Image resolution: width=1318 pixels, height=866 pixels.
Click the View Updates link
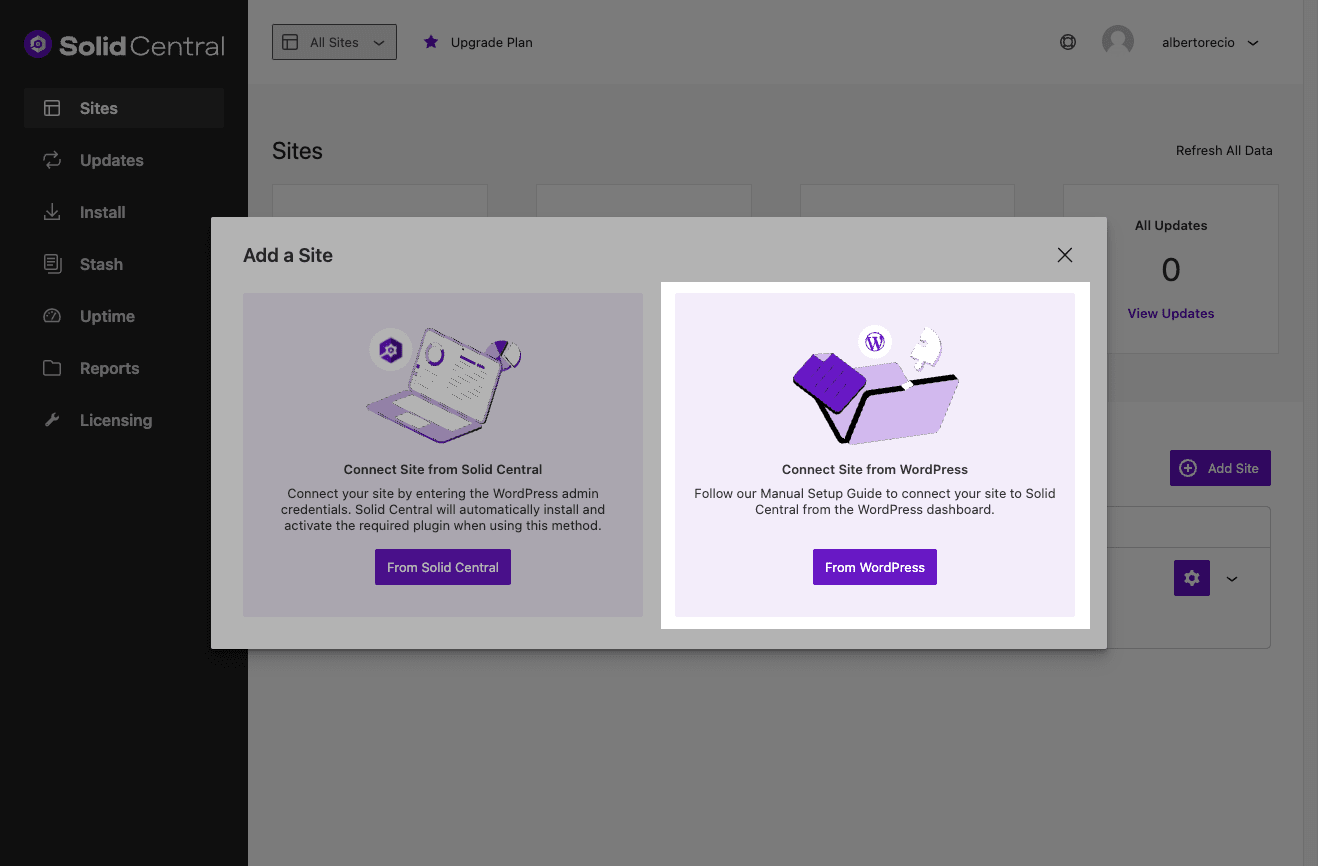(1171, 313)
